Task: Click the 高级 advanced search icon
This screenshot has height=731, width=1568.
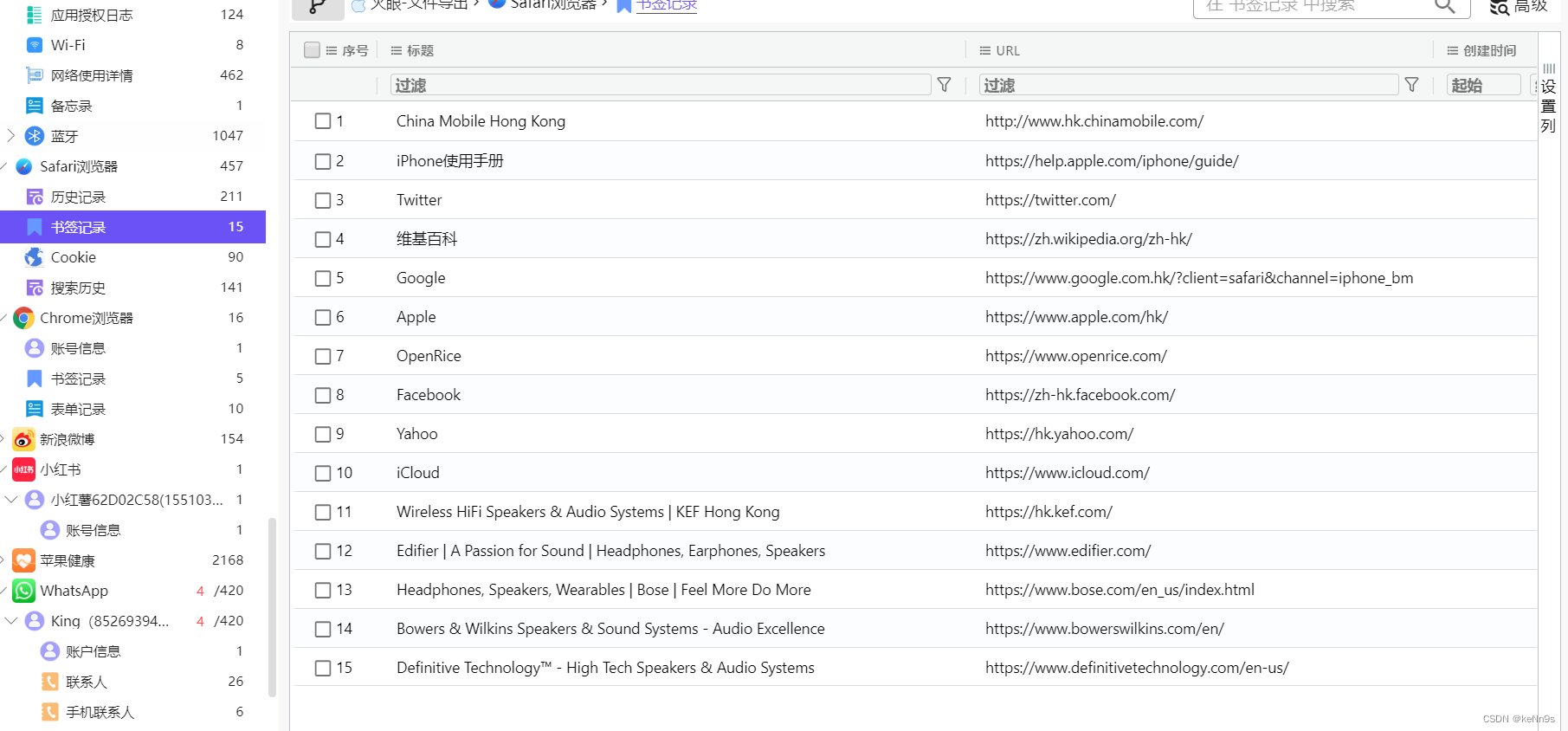Action: tap(1500, 7)
